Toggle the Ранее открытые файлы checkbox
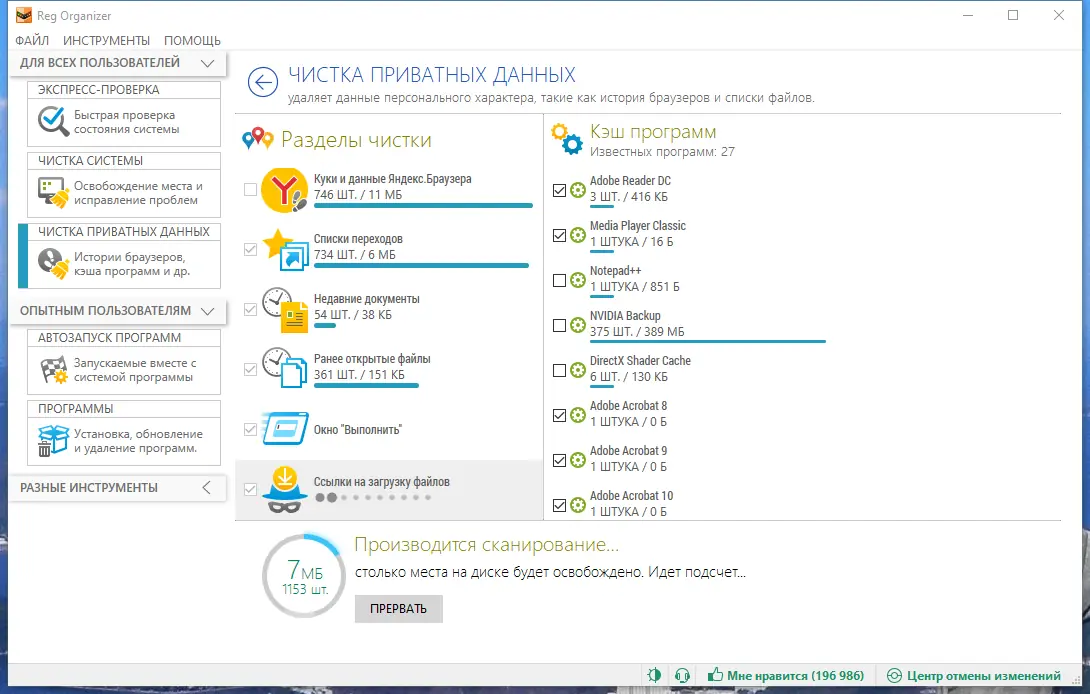The image size is (1090, 694). pos(251,369)
